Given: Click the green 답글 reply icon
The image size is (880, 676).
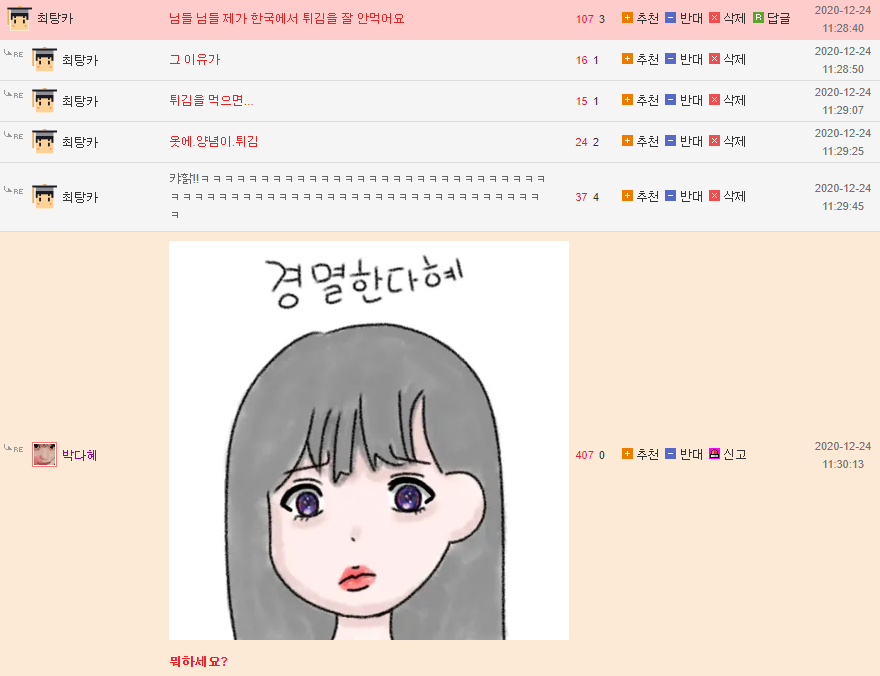Looking at the screenshot, I should tap(758, 18).
